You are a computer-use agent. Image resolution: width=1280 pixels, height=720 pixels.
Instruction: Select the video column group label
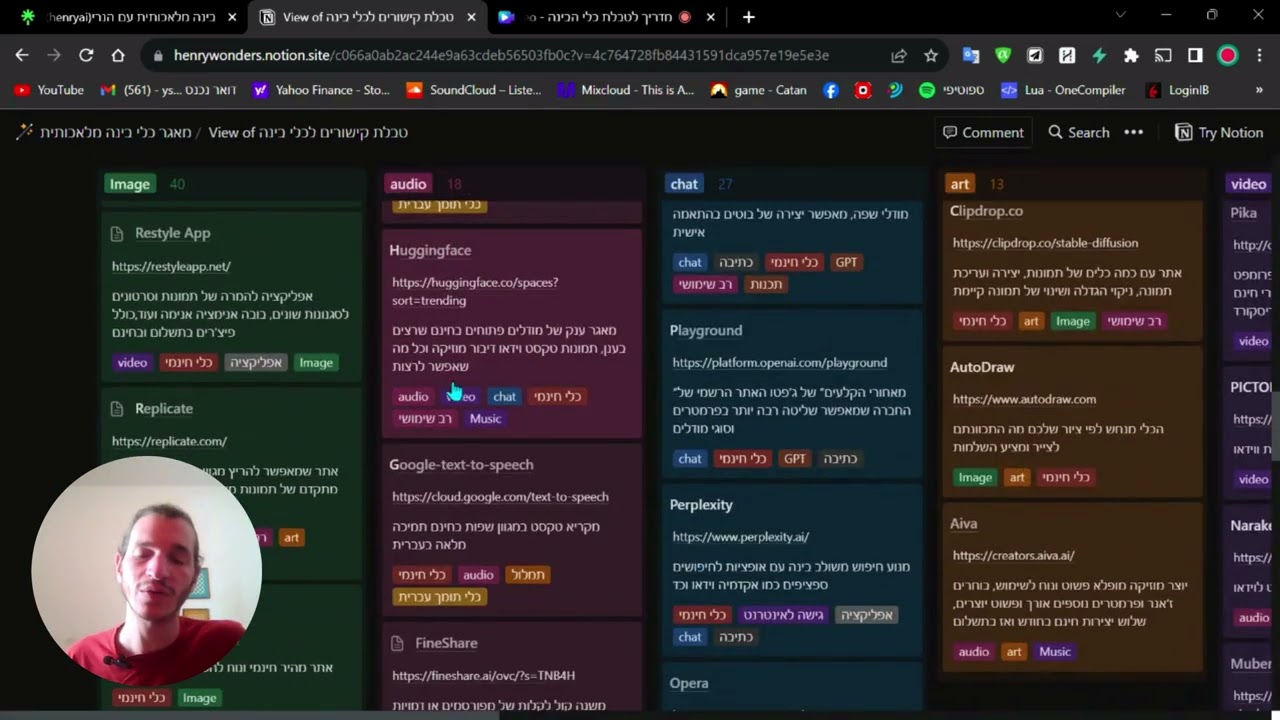click(1248, 184)
